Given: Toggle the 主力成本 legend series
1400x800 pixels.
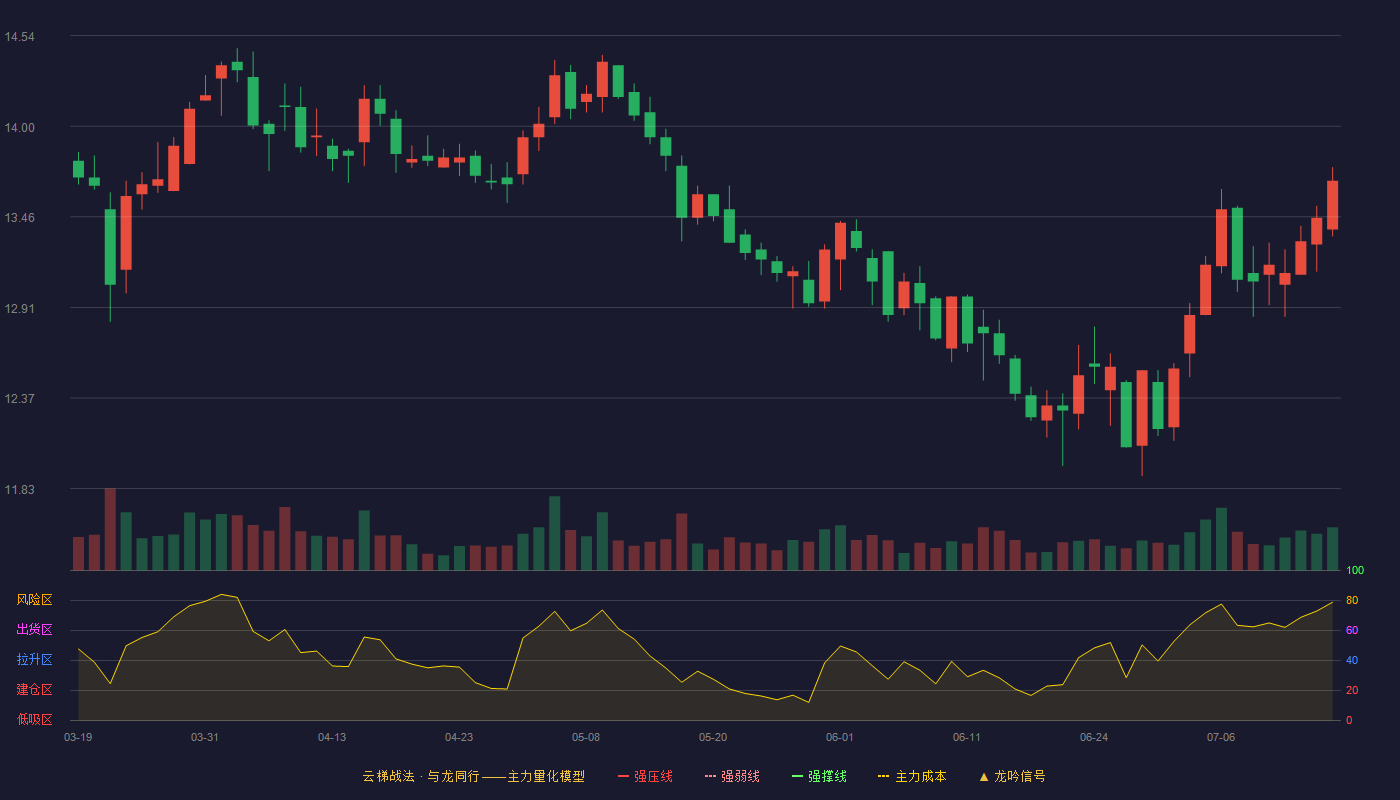Looking at the screenshot, I should point(912,776).
